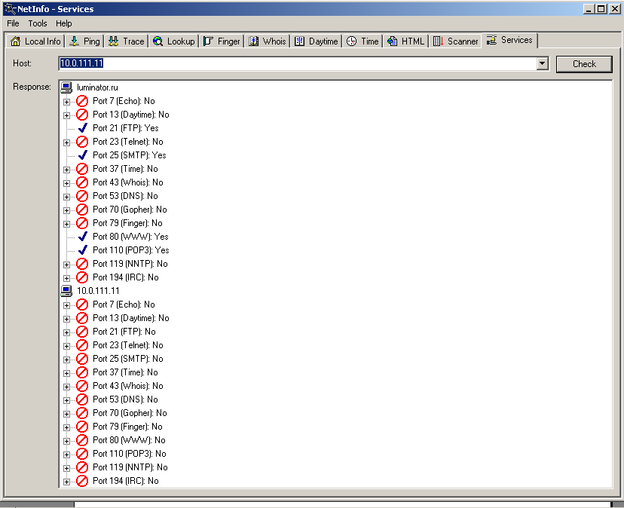The width and height of the screenshot is (624, 508).
Task: Click the Scanner tab icon
Action: [438, 41]
